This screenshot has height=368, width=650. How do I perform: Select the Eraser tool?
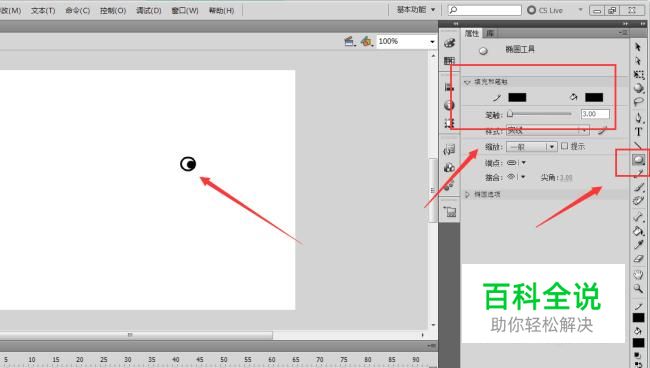click(638, 259)
